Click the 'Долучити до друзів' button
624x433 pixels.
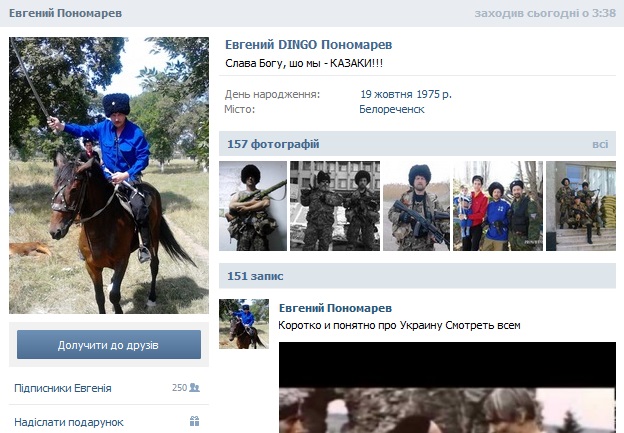109,344
